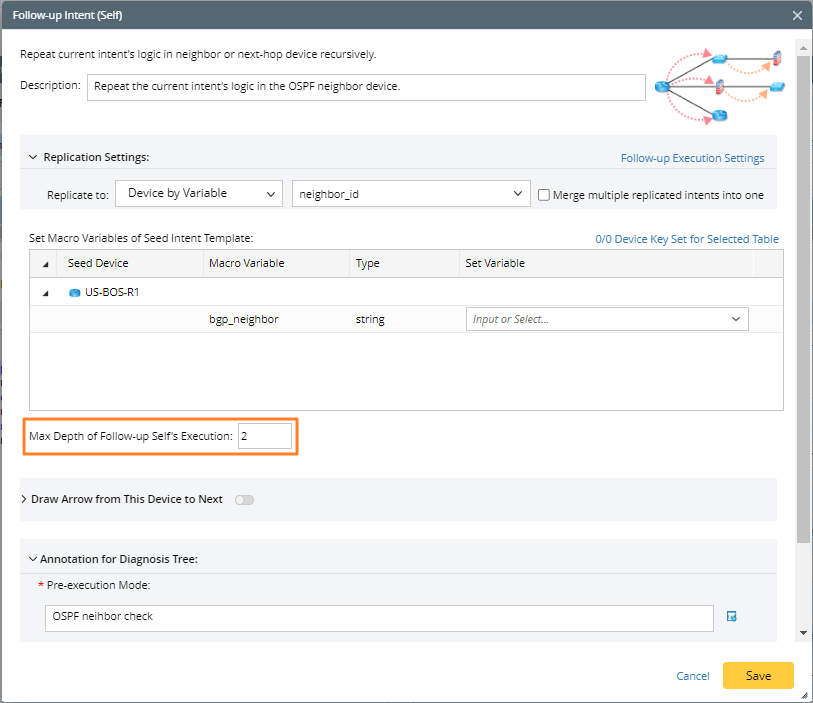Screen dimensions: 813x703
Task: Enable Merge multiple replicated intents checkbox
Action: pyautogui.click(x=544, y=195)
